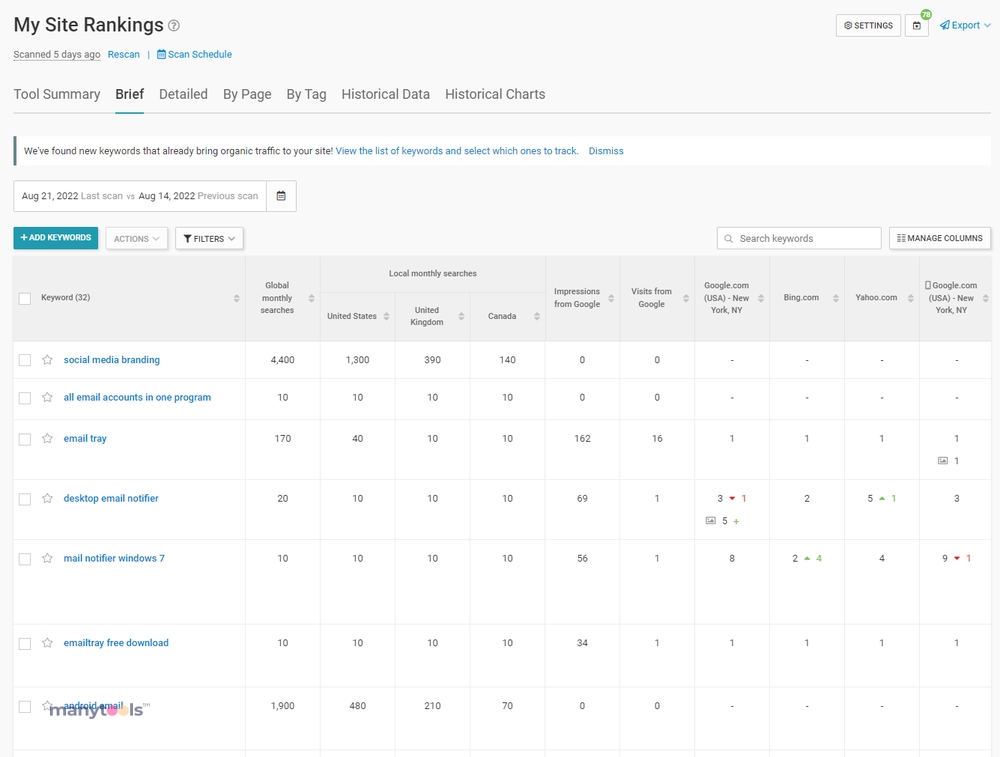Sort by Global monthly searches column
This screenshot has width=1000, height=757.
coord(311,298)
